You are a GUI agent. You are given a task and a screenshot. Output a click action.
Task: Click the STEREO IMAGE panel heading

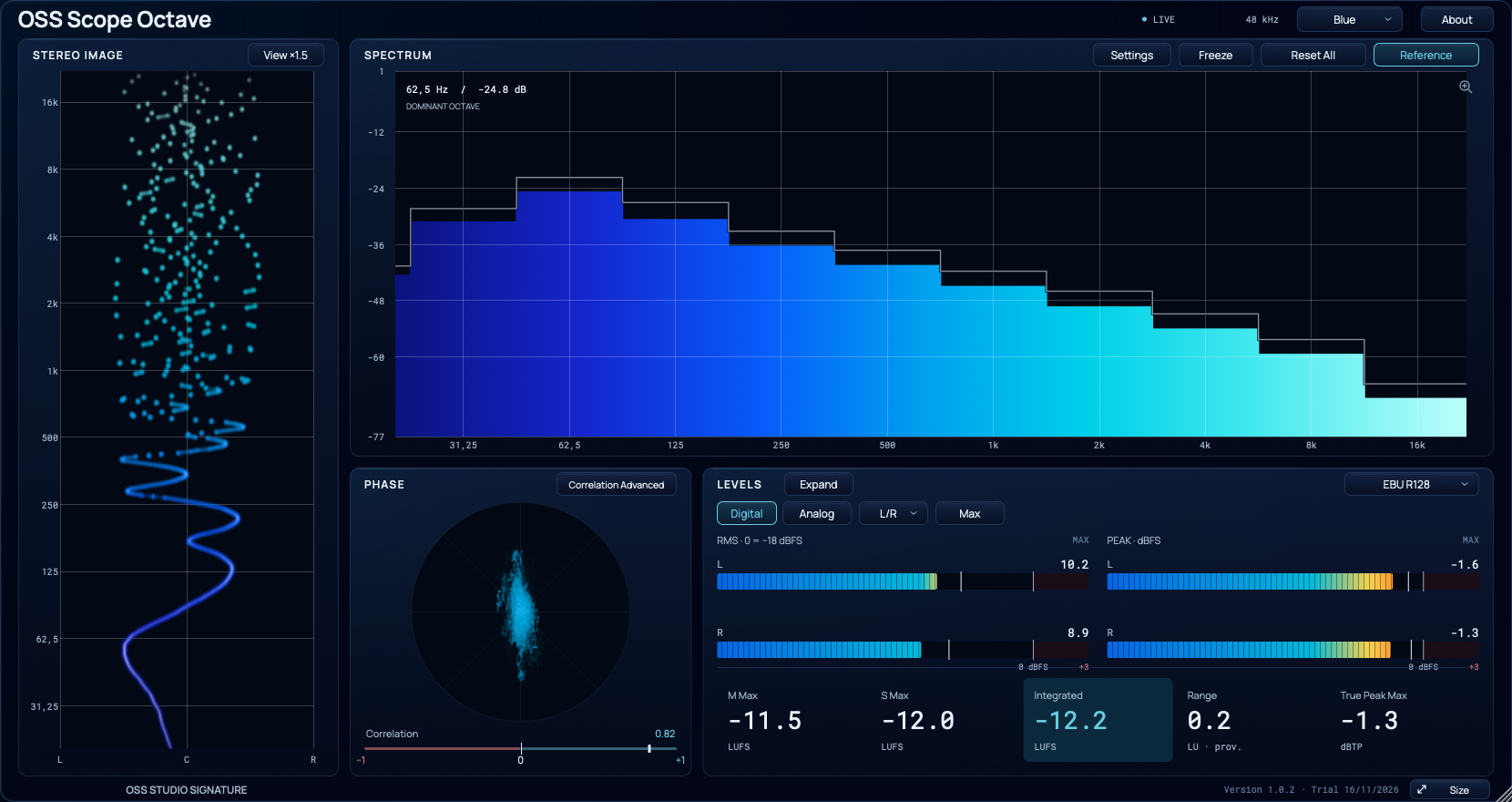[77, 56]
